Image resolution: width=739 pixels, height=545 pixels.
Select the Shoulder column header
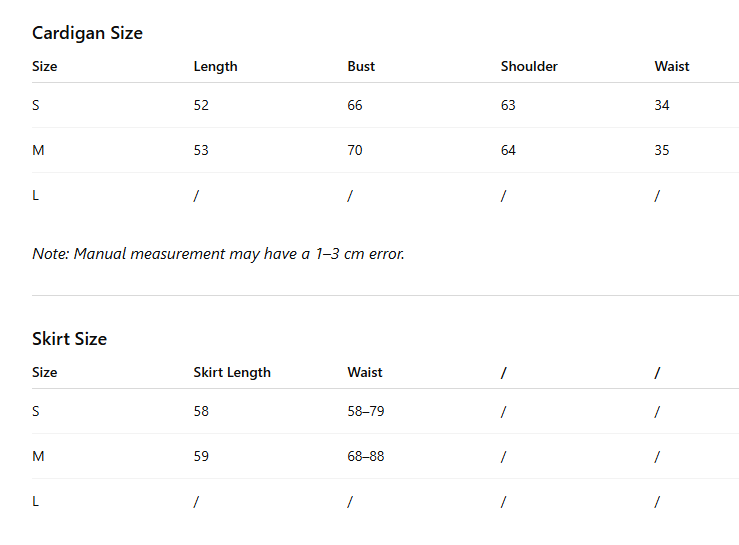[529, 66]
